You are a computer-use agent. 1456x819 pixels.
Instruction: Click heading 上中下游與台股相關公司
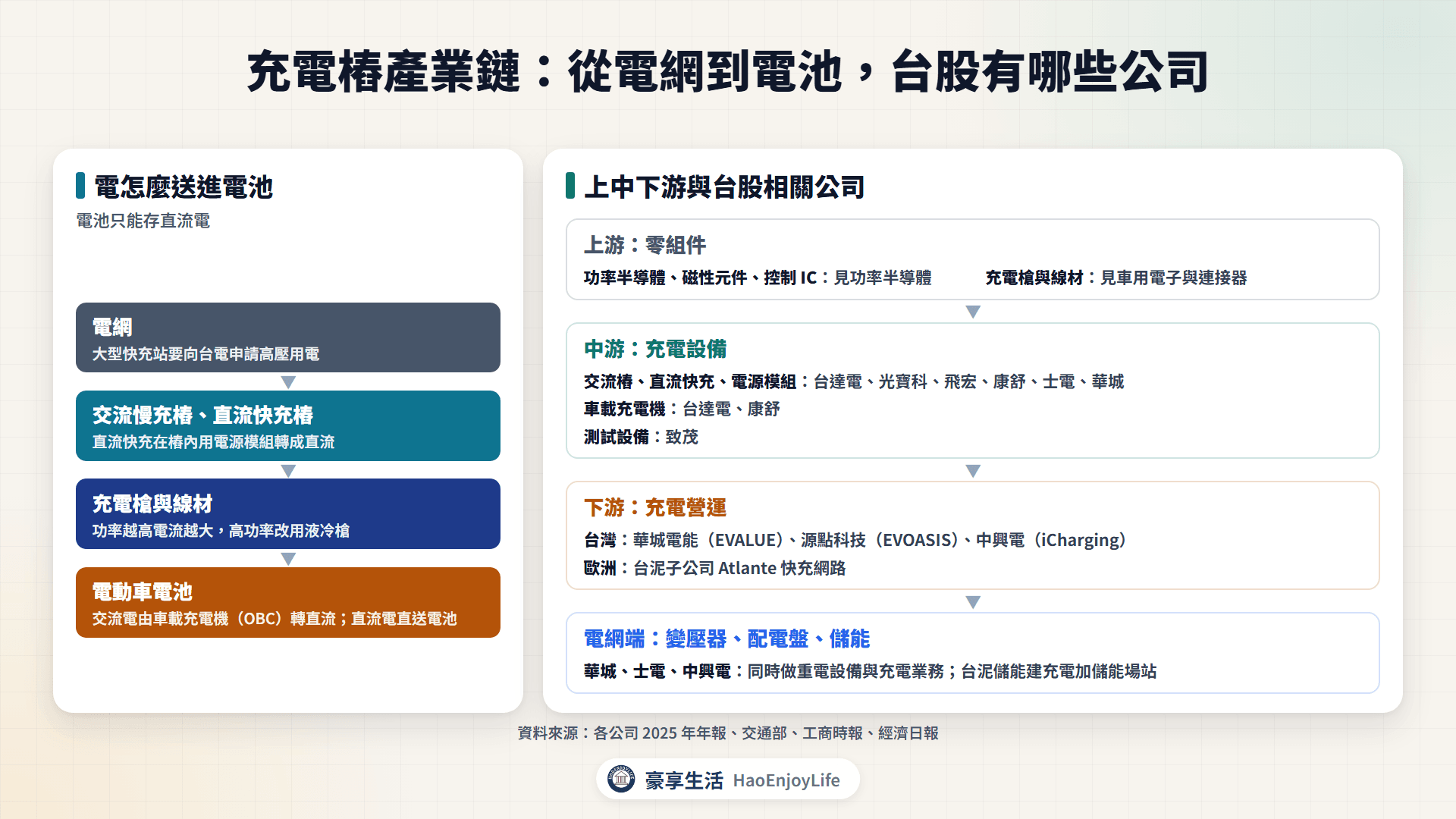724,187
